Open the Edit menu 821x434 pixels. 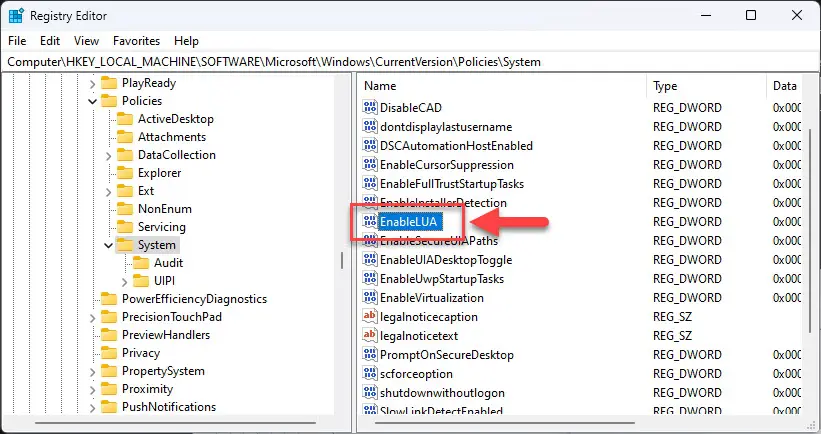tap(50, 41)
